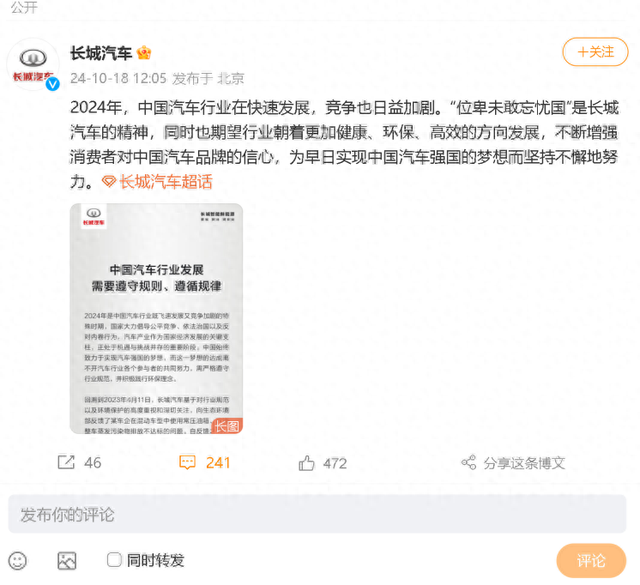This screenshot has height=585, width=640.
Task: Click the 24-10-18 12:05 post timestamp
Action: click(x=118, y=78)
